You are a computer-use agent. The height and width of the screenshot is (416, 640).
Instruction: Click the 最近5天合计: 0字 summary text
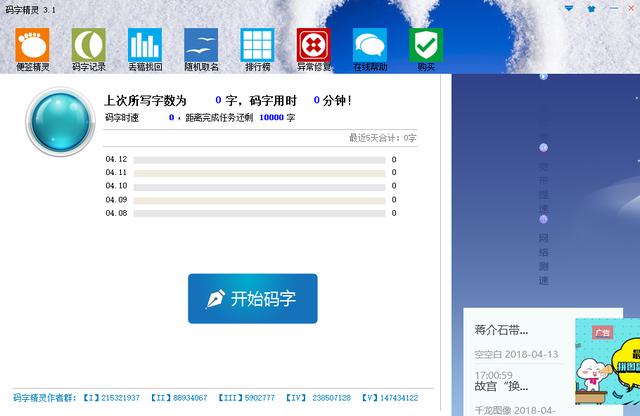tap(382, 138)
